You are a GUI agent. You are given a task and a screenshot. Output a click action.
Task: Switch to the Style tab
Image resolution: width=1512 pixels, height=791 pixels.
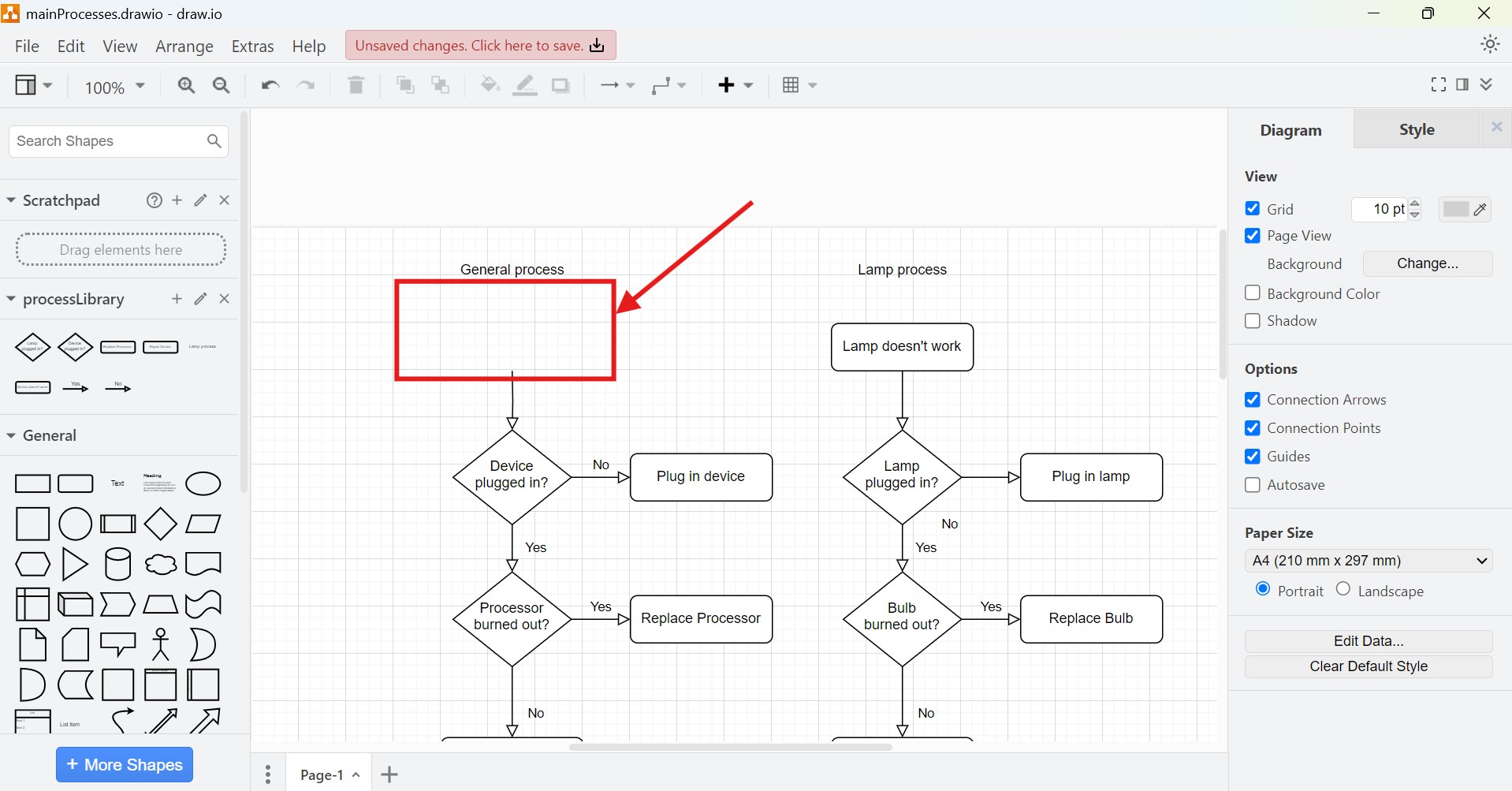coord(1416,129)
